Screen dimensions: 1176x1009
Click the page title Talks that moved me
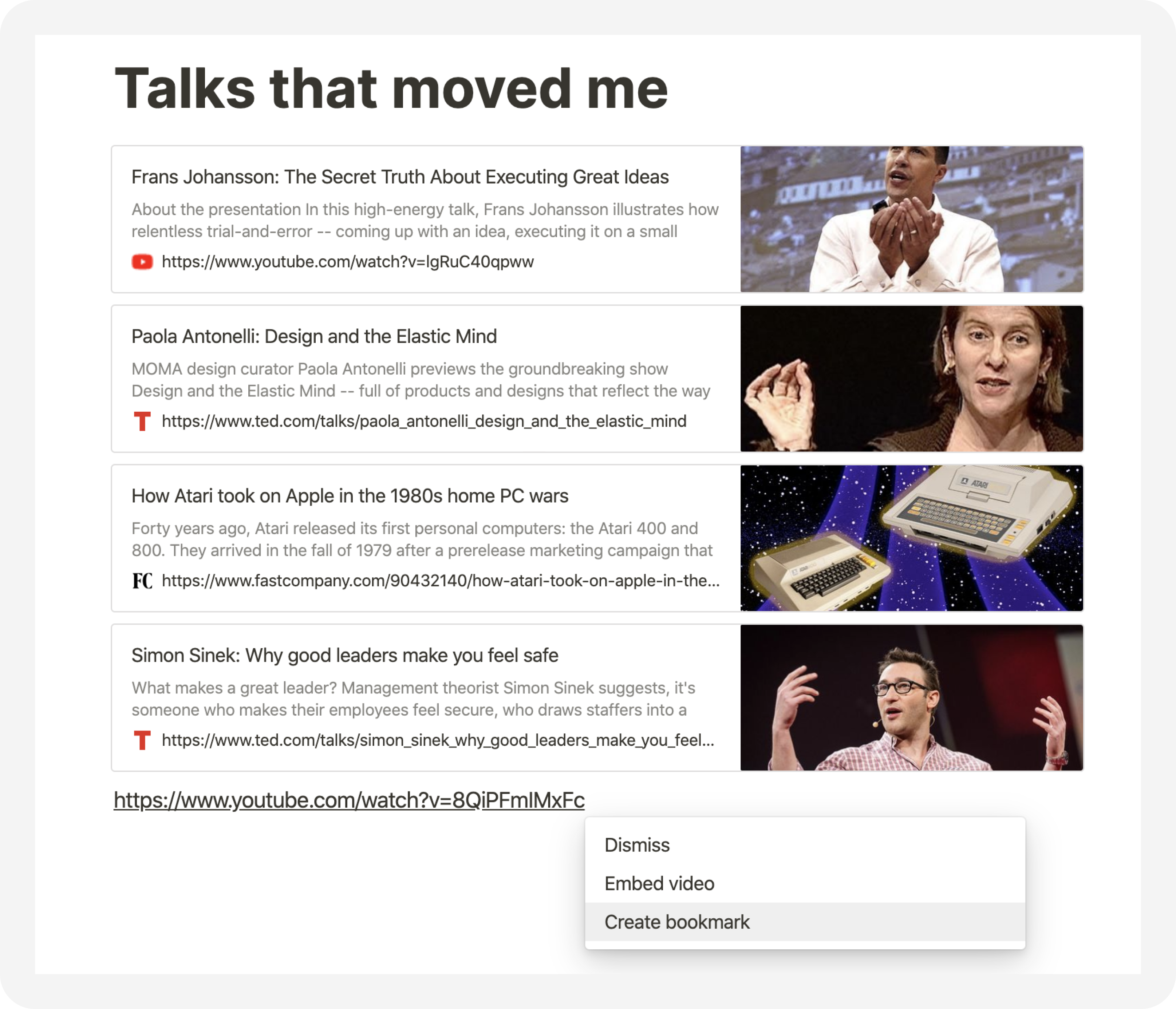tap(391, 88)
